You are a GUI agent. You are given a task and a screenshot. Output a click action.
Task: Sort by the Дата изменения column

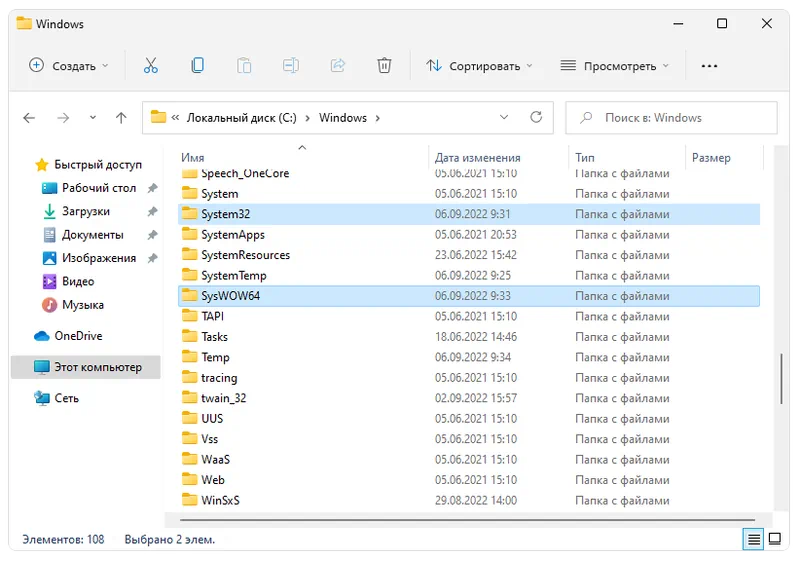pos(478,158)
